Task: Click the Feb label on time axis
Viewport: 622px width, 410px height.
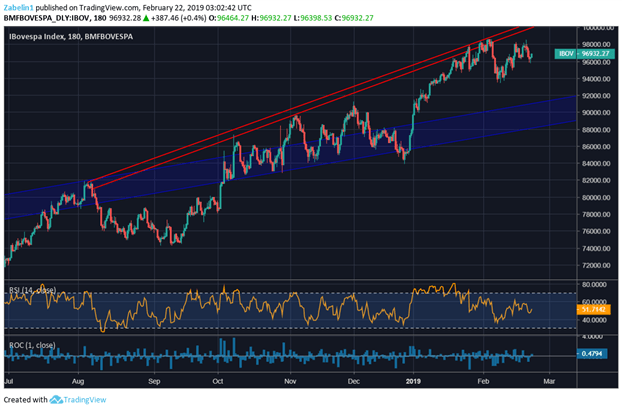Action: tap(483, 381)
